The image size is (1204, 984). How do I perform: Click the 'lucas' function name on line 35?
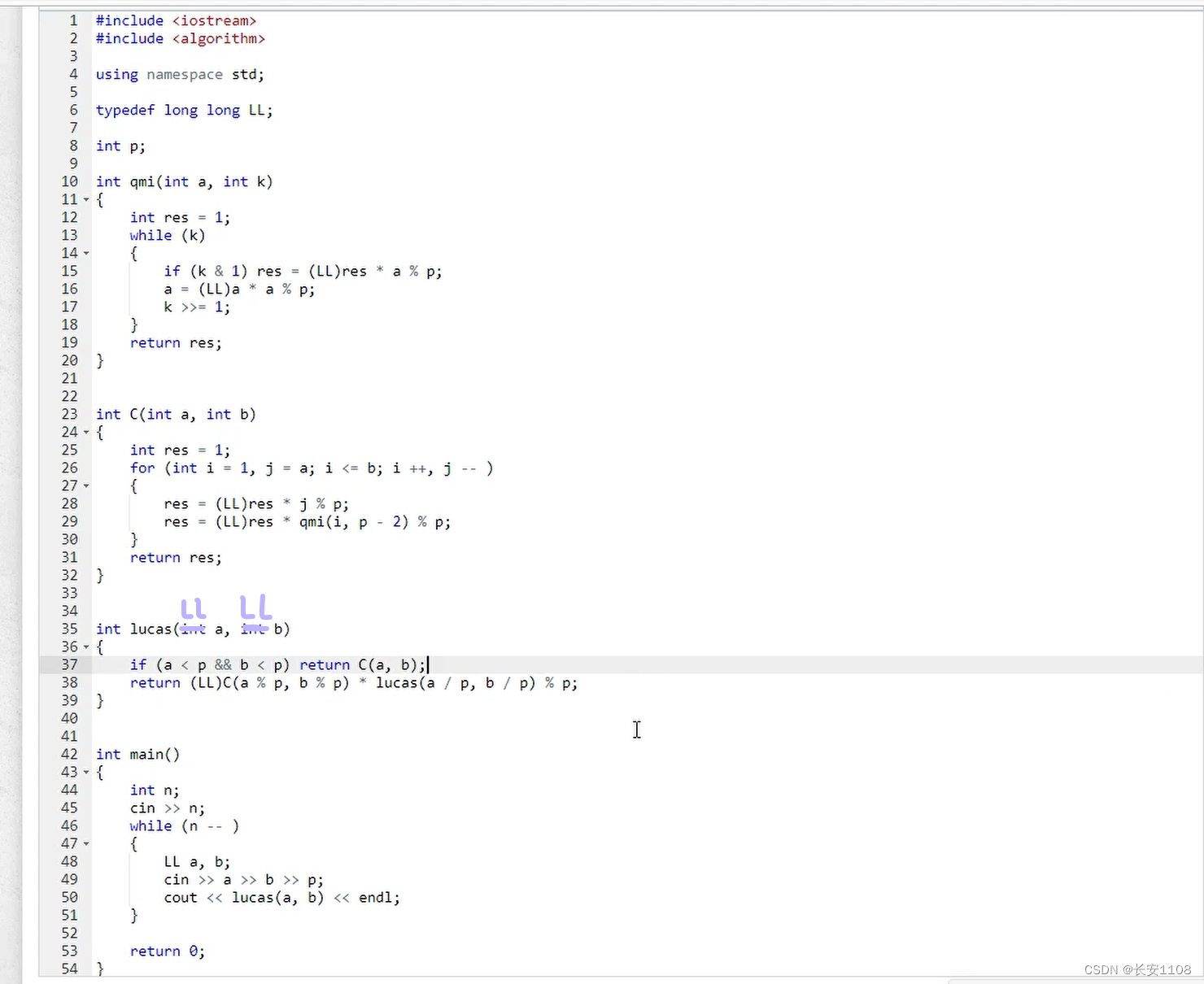coord(151,629)
